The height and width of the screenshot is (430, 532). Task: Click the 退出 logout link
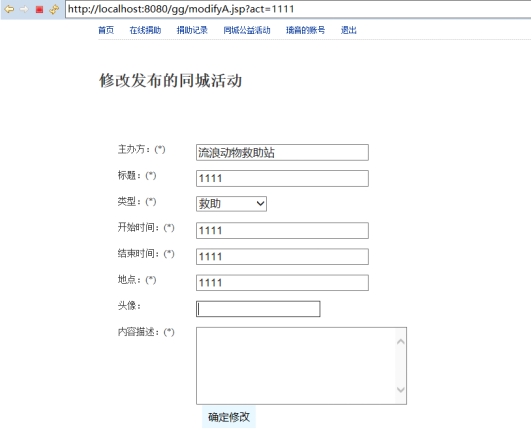348,30
